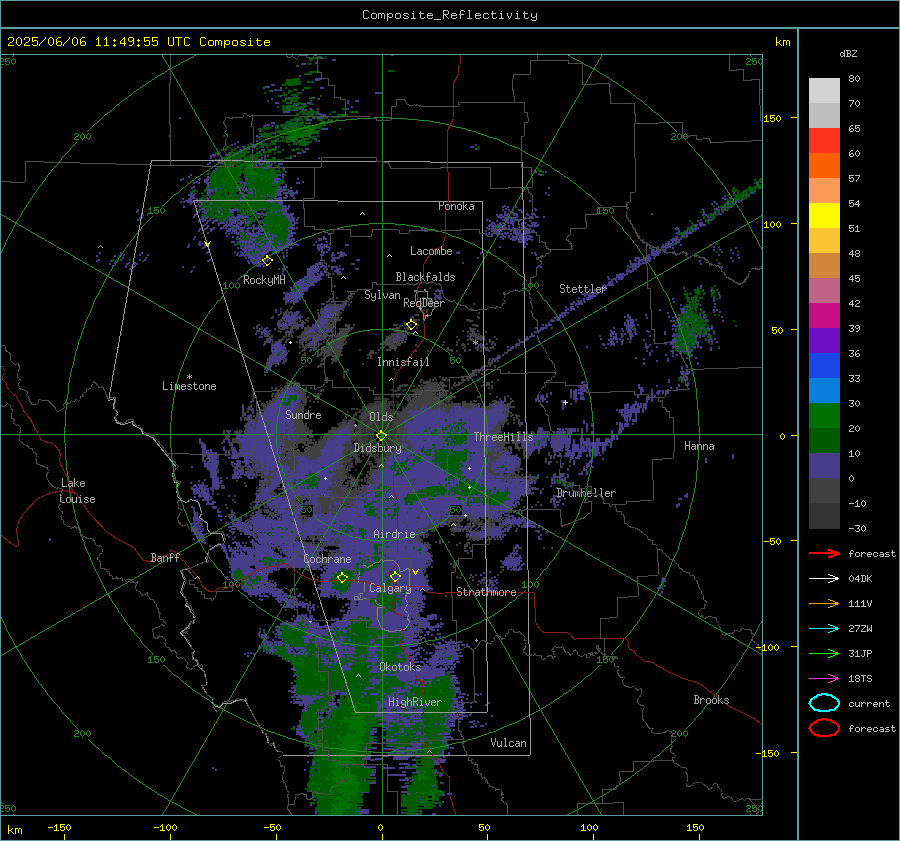Click white plus marker west of Hanna
The height and width of the screenshot is (841, 900).
(565, 402)
